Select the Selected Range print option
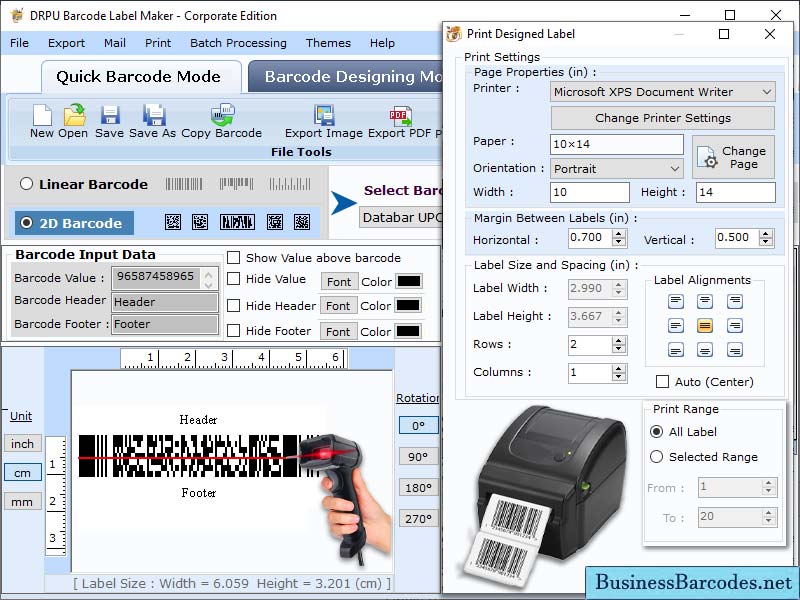800x600 pixels. pyautogui.click(x=659, y=456)
